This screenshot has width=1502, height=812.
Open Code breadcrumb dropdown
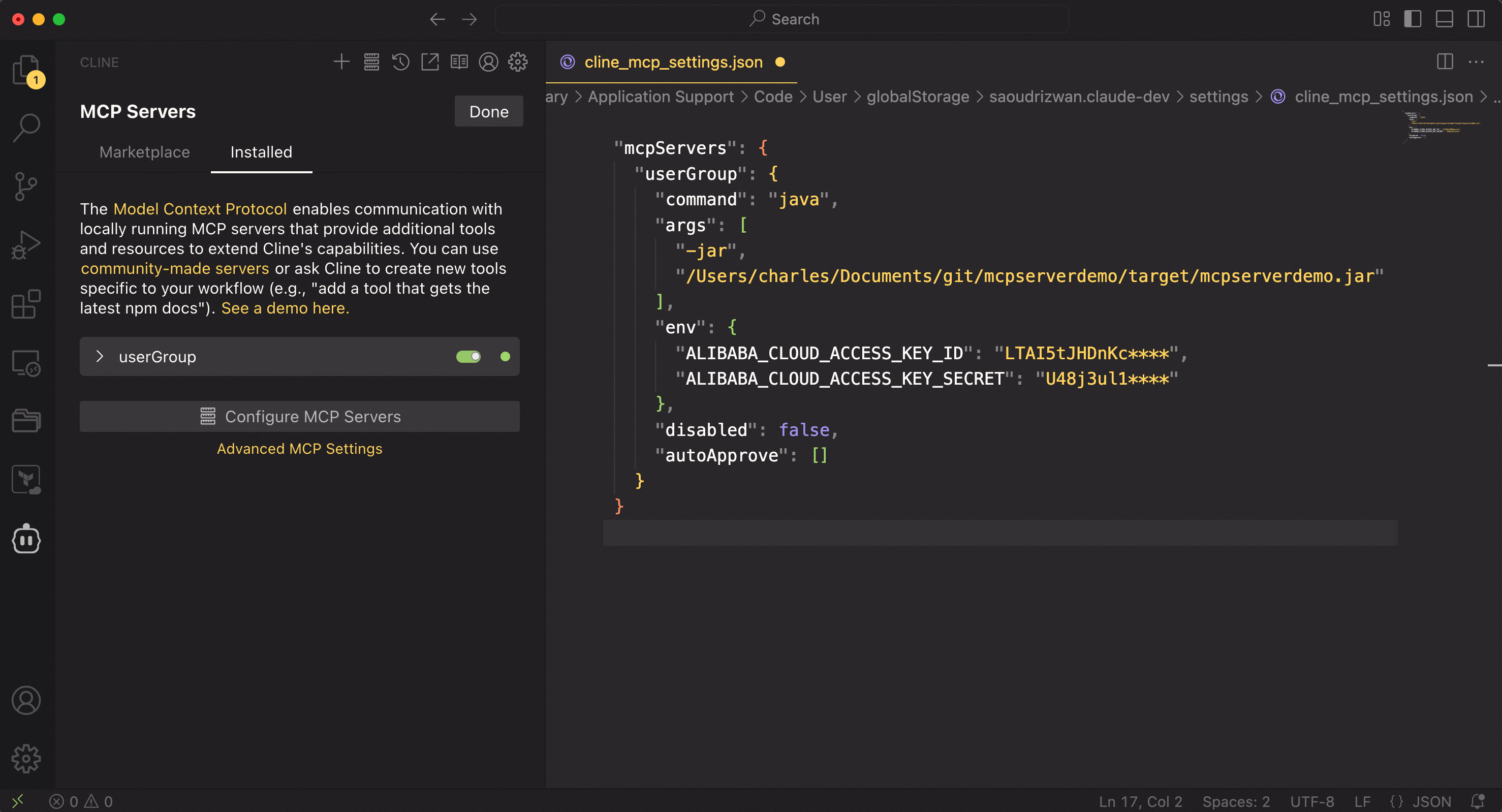[773, 97]
